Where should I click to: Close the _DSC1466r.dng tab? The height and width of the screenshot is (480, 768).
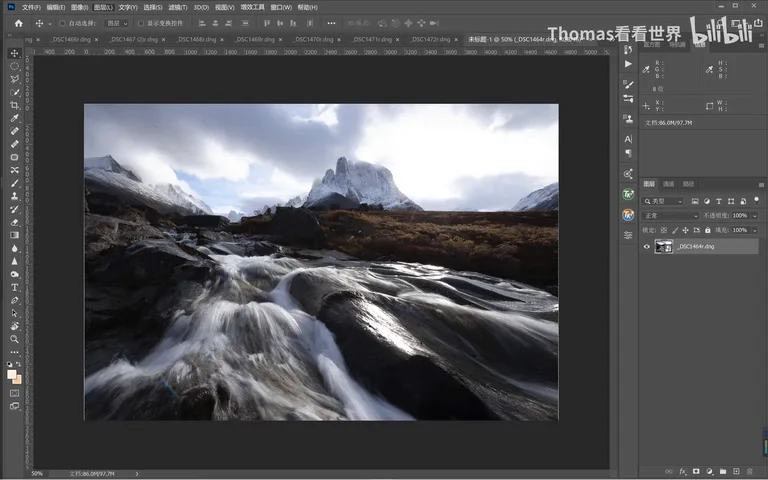coord(96,40)
